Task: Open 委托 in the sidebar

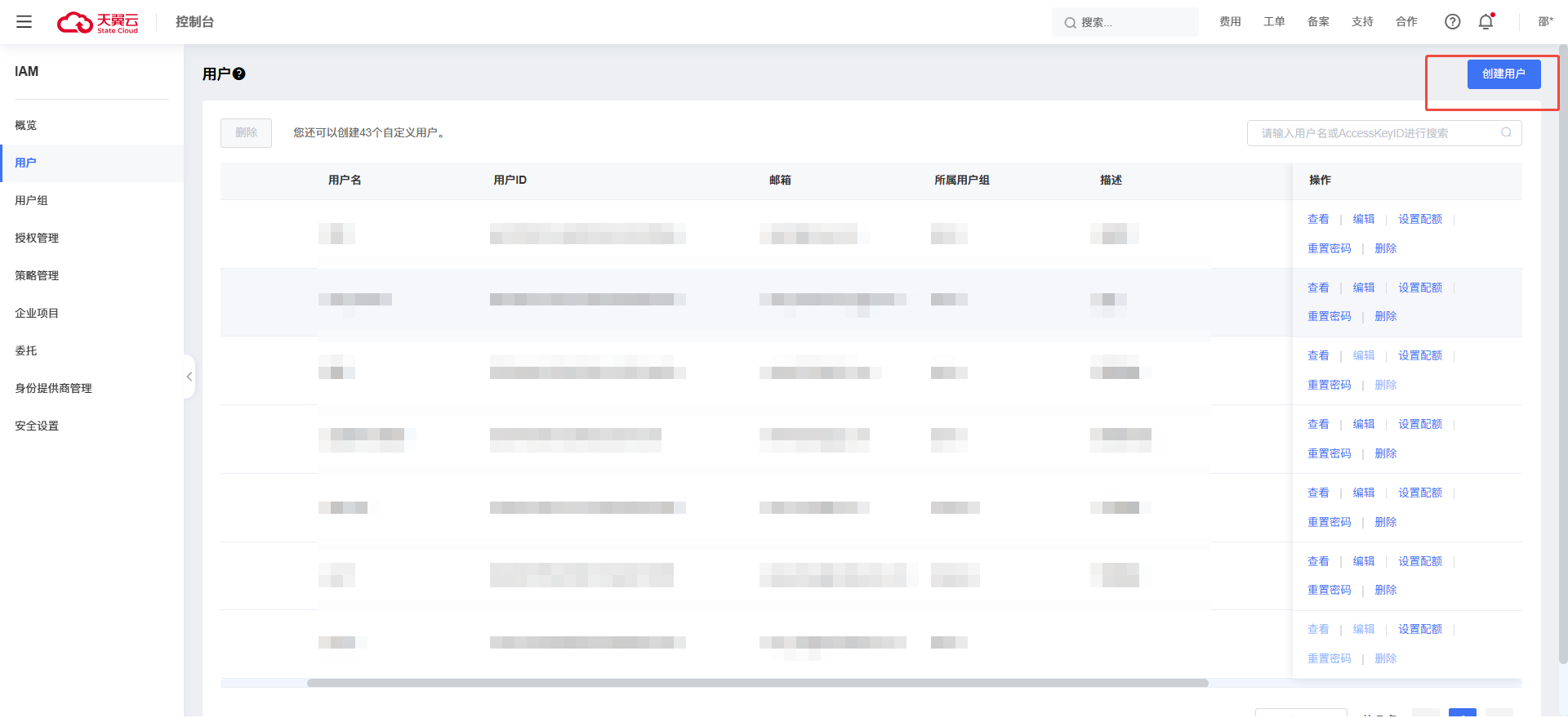Action: (91, 350)
